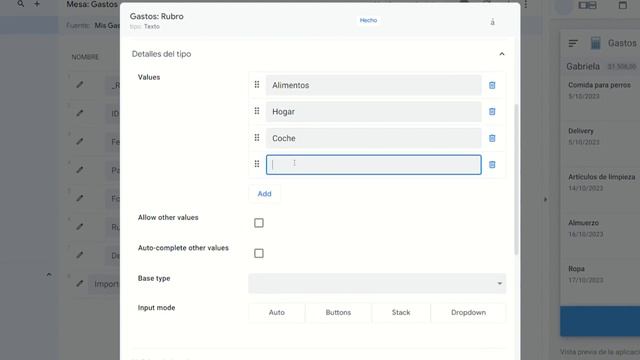Image resolution: width=640 pixels, height=360 pixels.
Task: Focus the empty fourth value field
Action: click(x=373, y=165)
